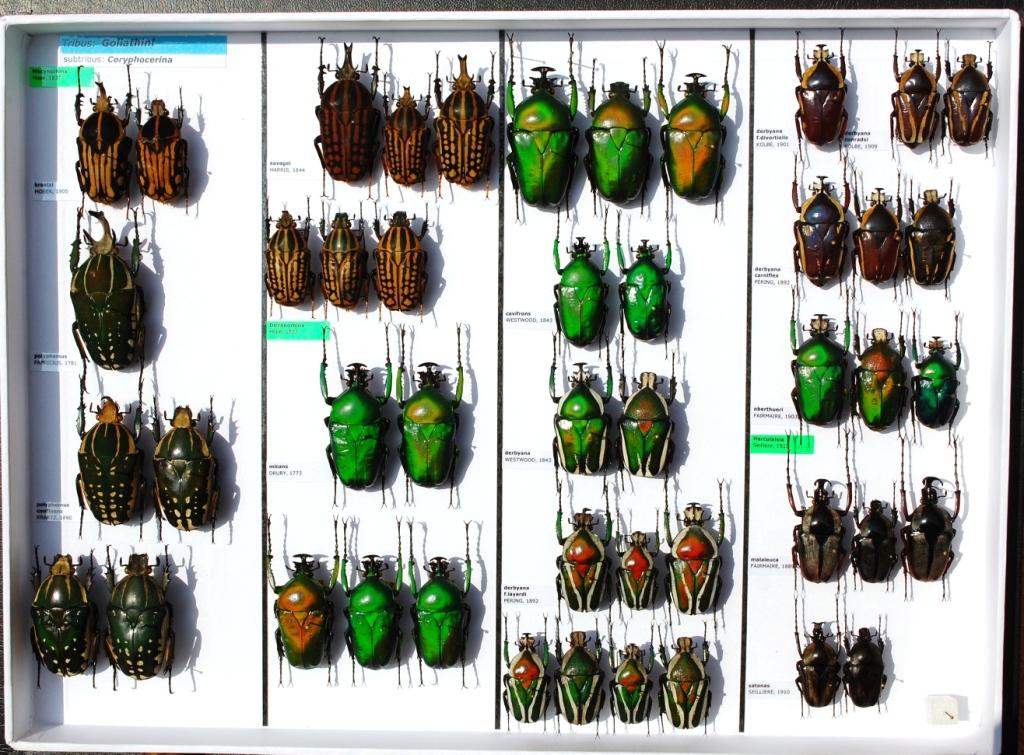Click the green genus tag below oberthueri label
The height and width of the screenshot is (755, 1024).
pyautogui.click(x=781, y=443)
